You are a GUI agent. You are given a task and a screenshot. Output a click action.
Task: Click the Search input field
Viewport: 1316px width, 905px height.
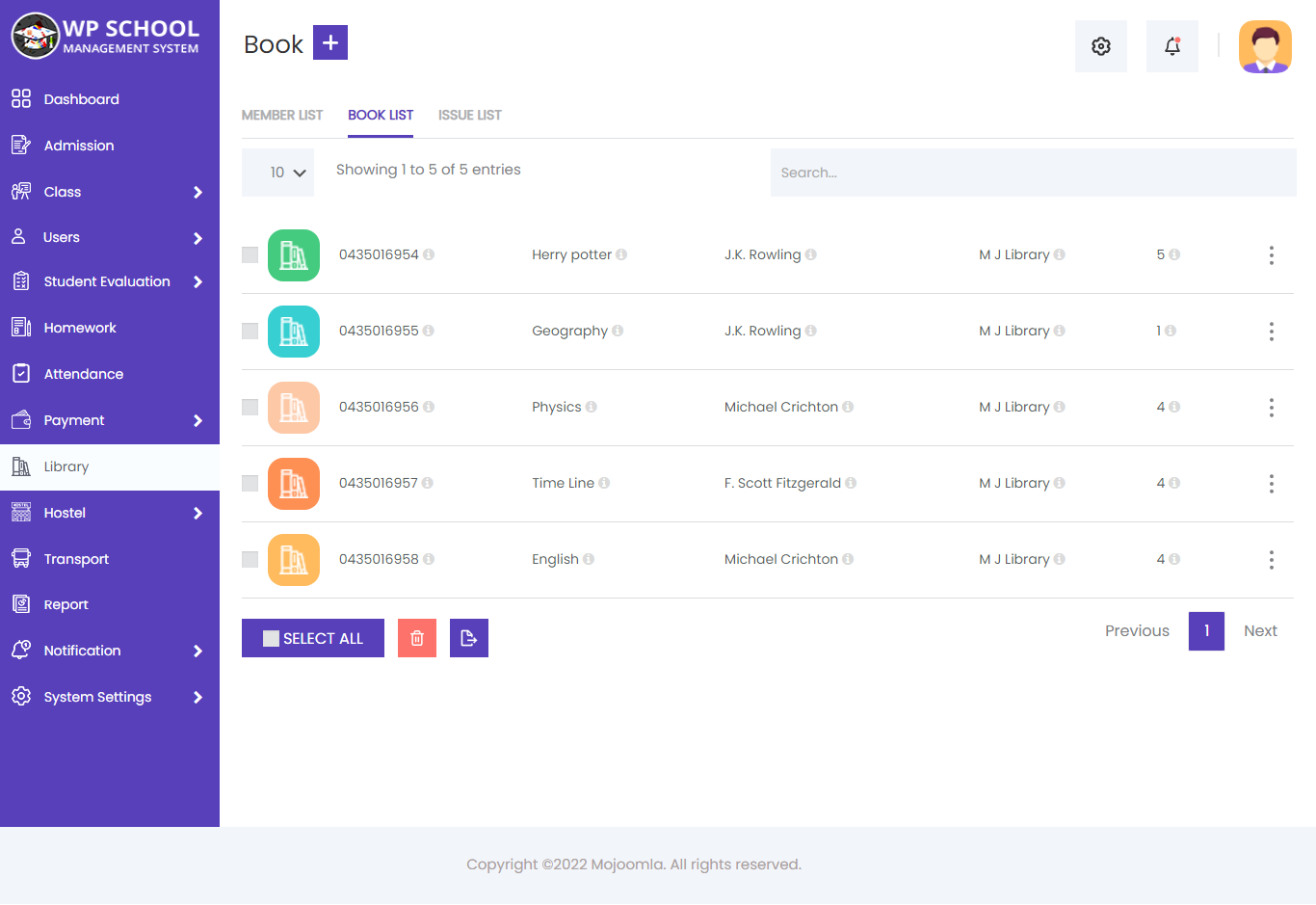tap(1033, 173)
